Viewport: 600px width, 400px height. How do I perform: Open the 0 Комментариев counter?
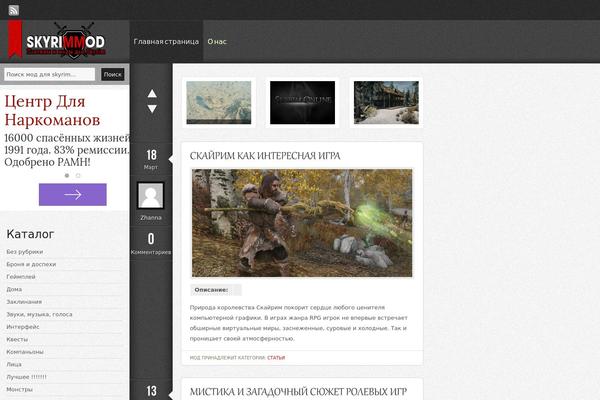coord(151,243)
